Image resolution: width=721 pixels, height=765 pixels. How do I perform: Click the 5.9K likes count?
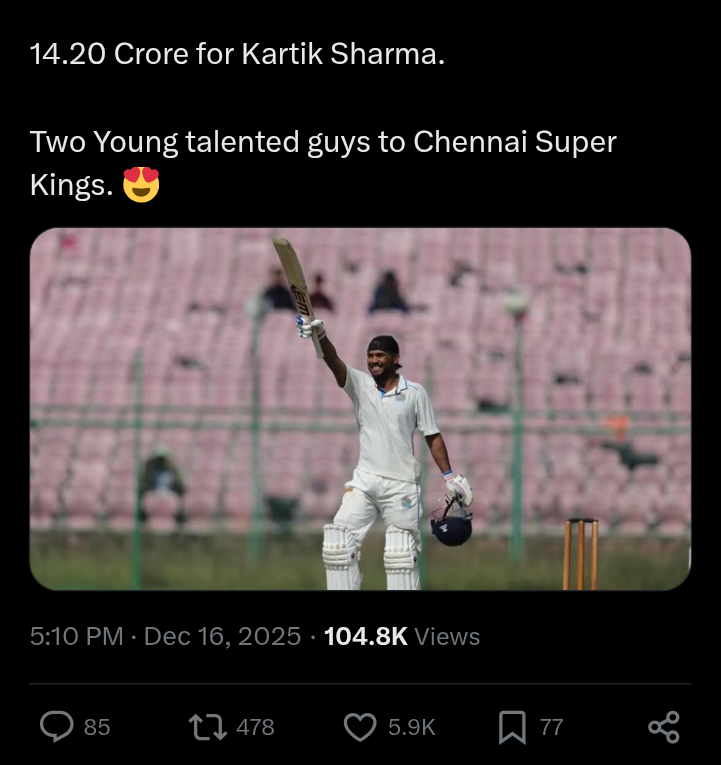(x=411, y=728)
